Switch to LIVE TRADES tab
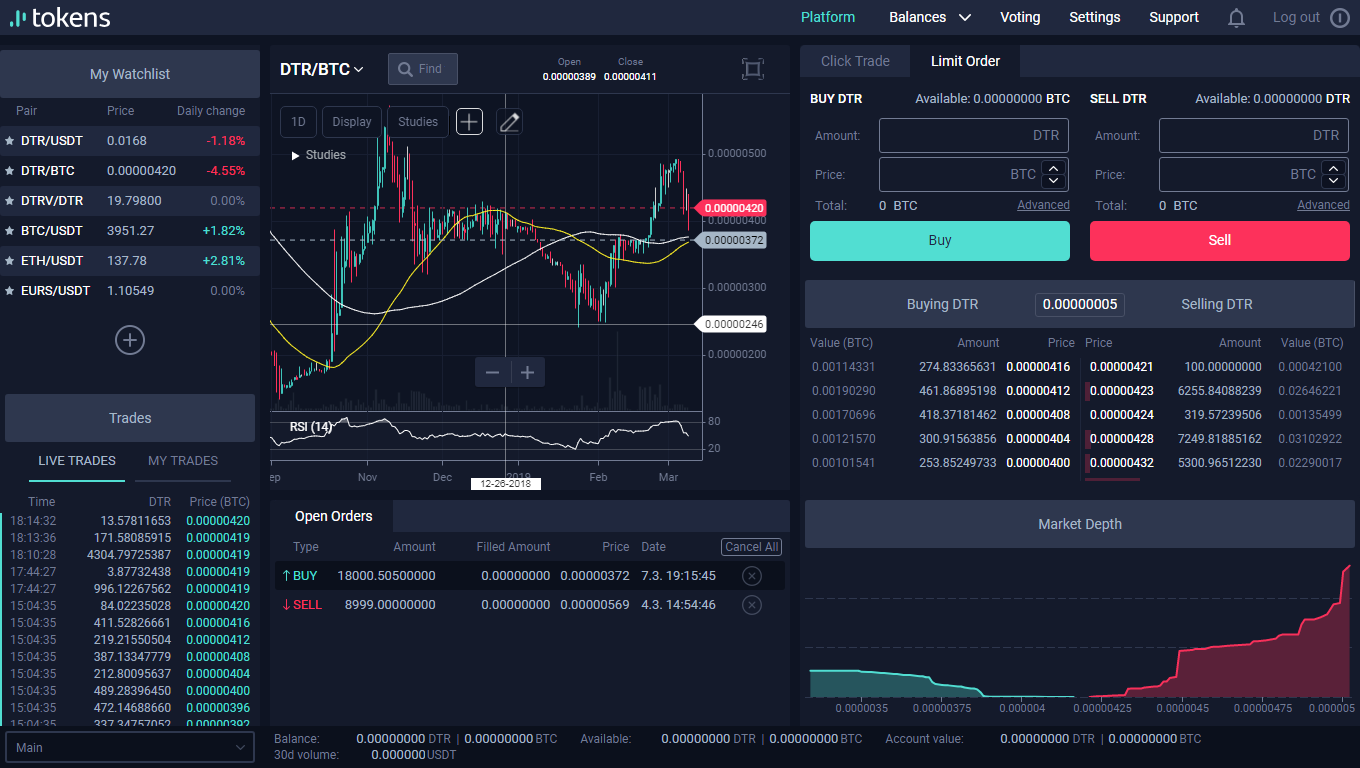The width and height of the screenshot is (1360, 768). [77, 461]
